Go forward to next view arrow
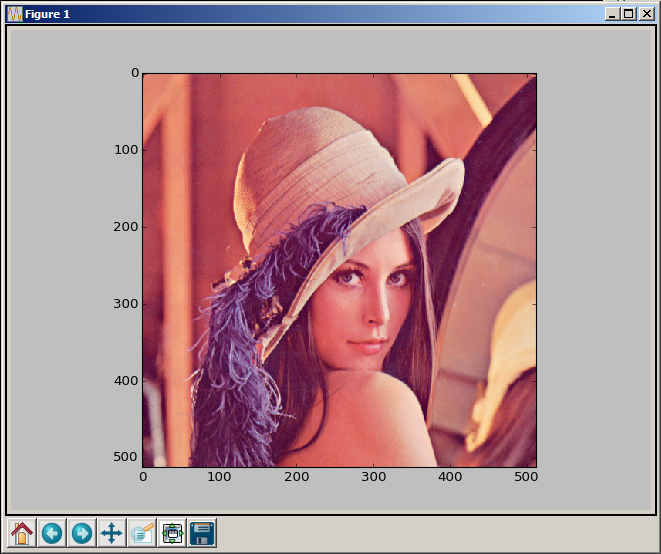Viewport: 661px width, 554px height. (82, 533)
